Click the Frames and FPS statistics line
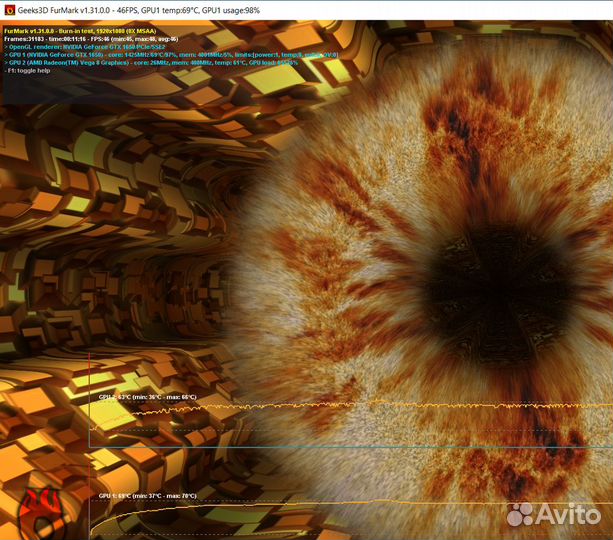 (91, 38)
